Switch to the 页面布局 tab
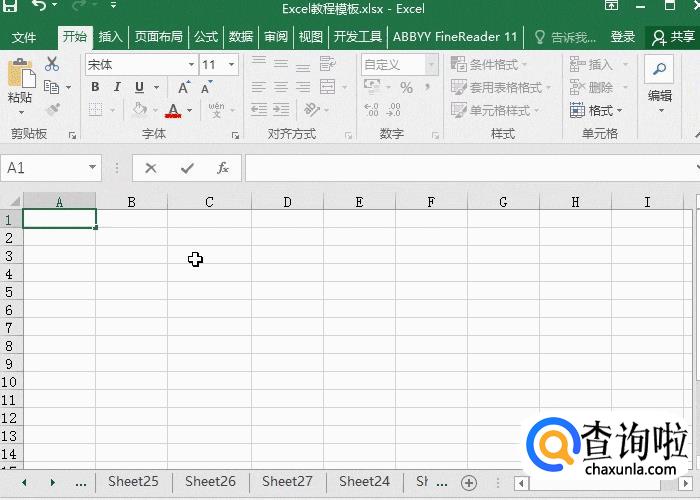The height and width of the screenshot is (500, 700). [x=158, y=37]
